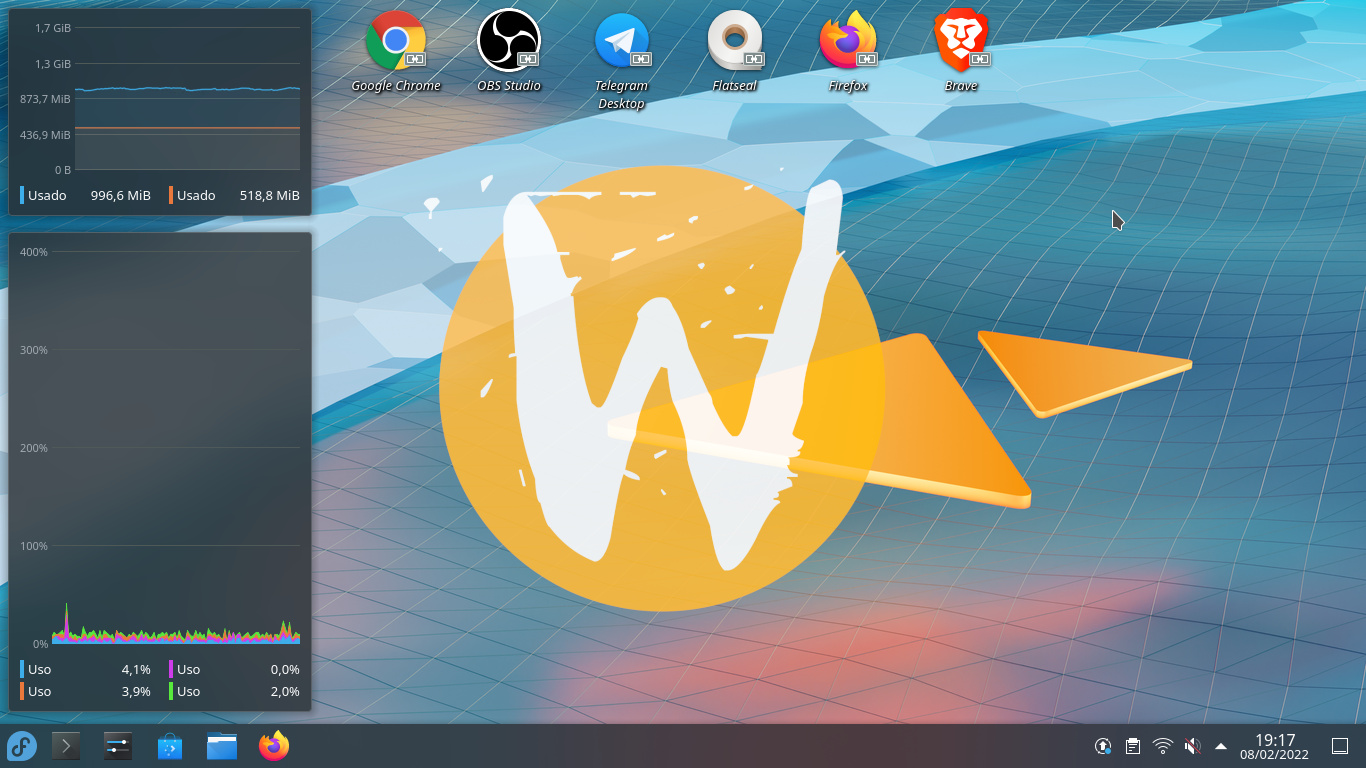1366x768 pixels.
Task: Open audio settings from the taskbar slider icon
Action: (x=117, y=745)
